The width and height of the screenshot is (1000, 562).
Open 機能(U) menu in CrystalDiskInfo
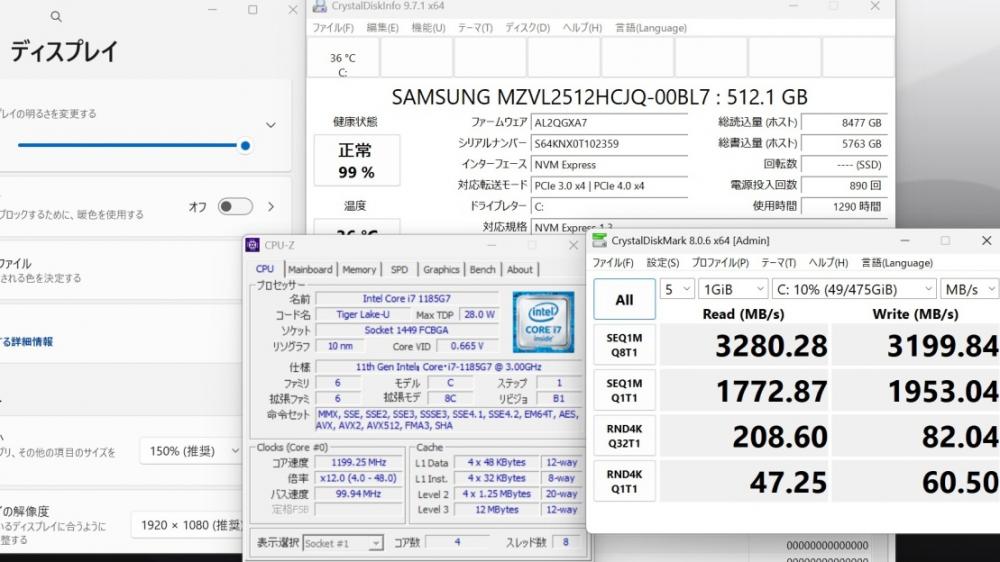[x=429, y=28]
